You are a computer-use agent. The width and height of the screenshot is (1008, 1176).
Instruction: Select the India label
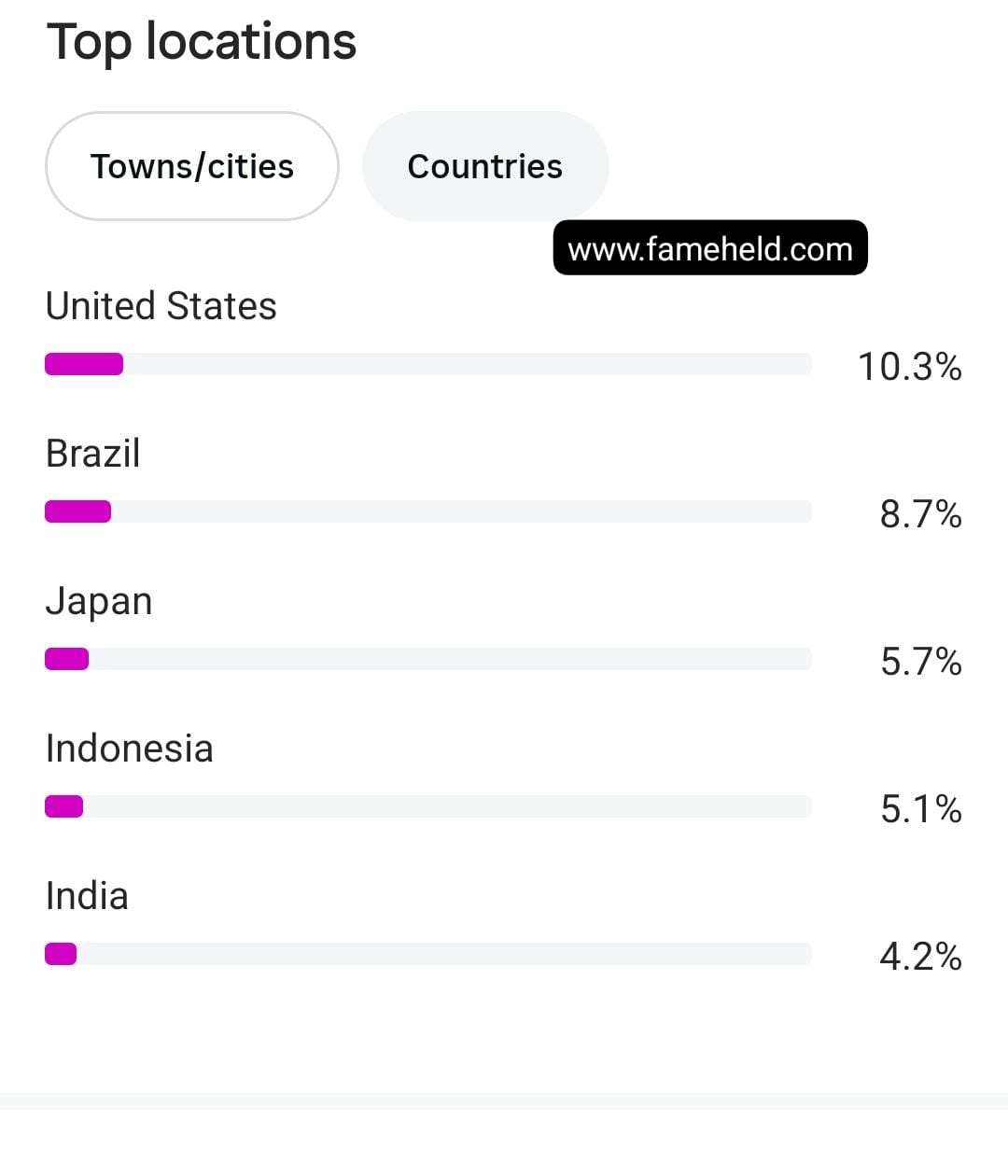pyautogui.click(x=87, y=896)
